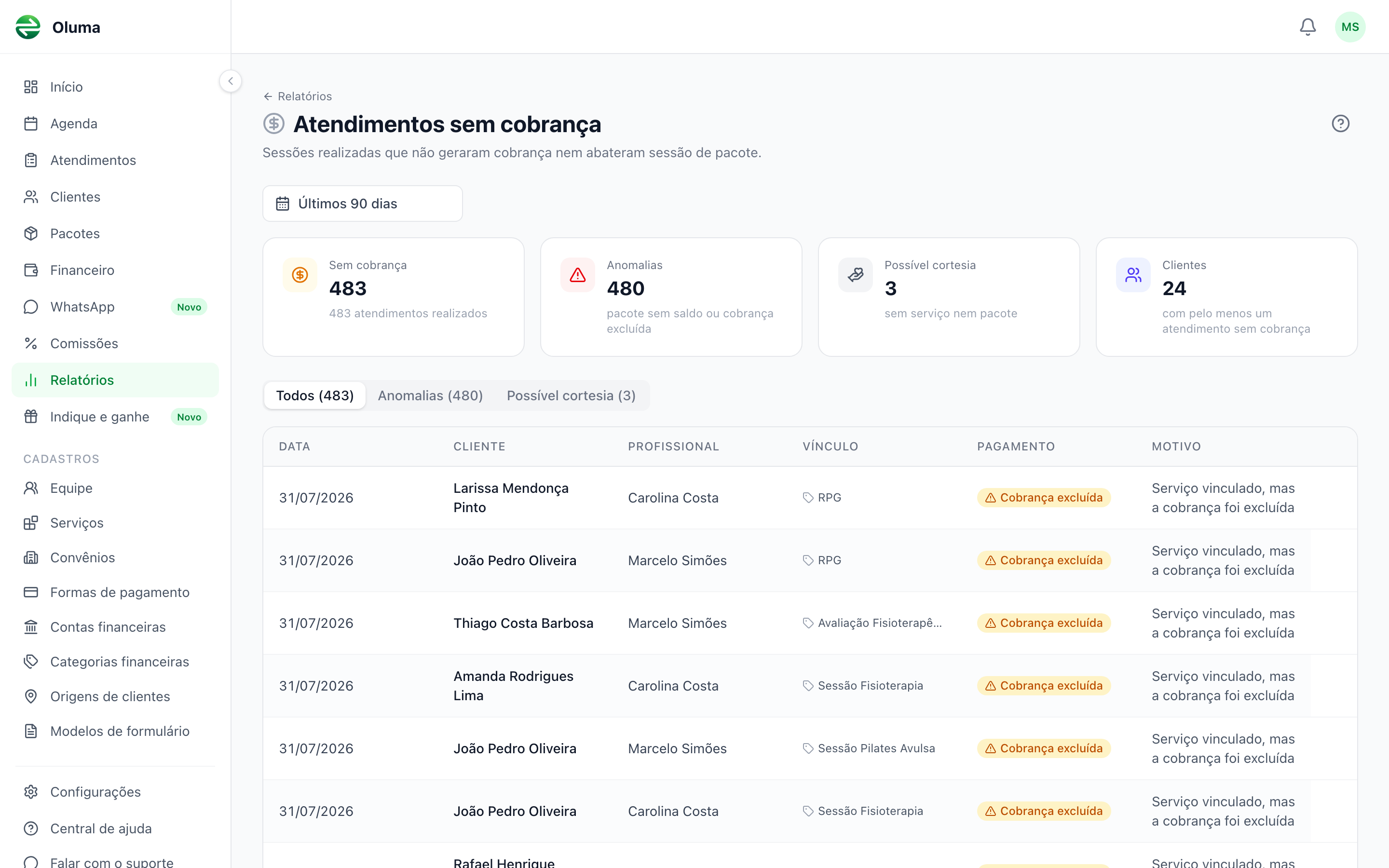Click the Modelos de formulário document icon
The image size is (1389, 868).
(x=31, y=731)
